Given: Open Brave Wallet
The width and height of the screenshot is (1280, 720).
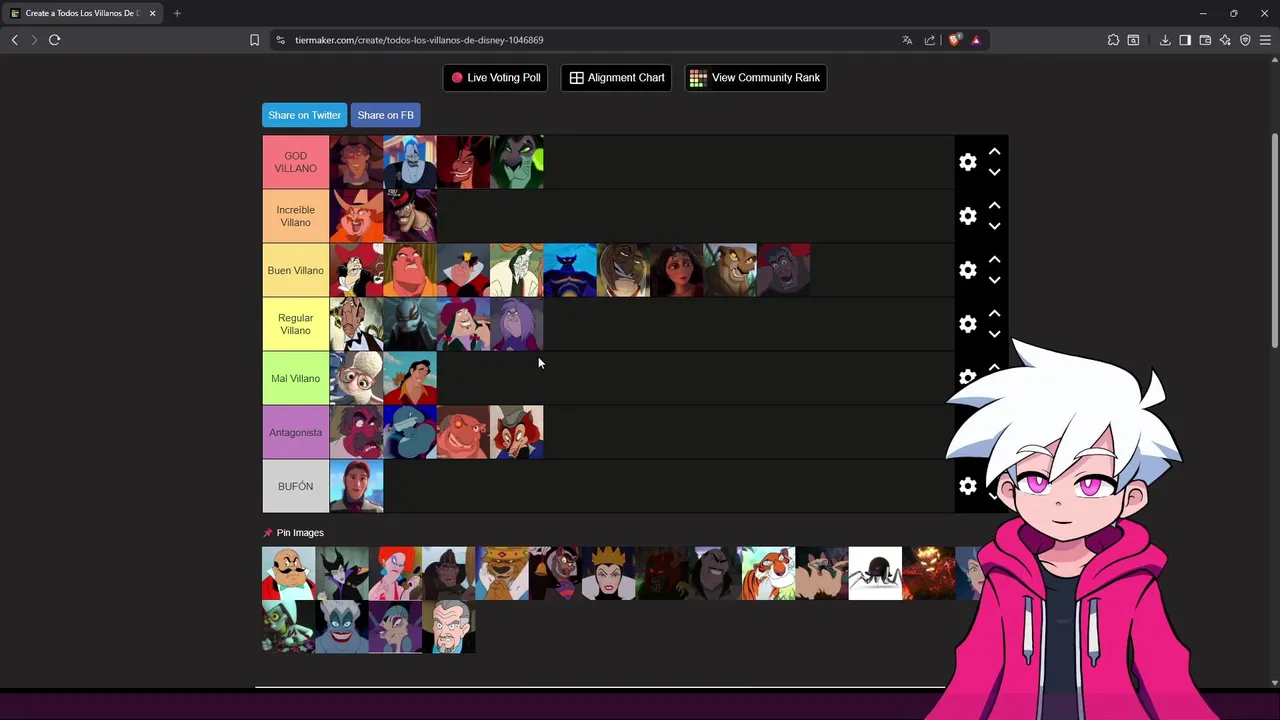Looking at the screenshot, I should (x=1205, y=40).
